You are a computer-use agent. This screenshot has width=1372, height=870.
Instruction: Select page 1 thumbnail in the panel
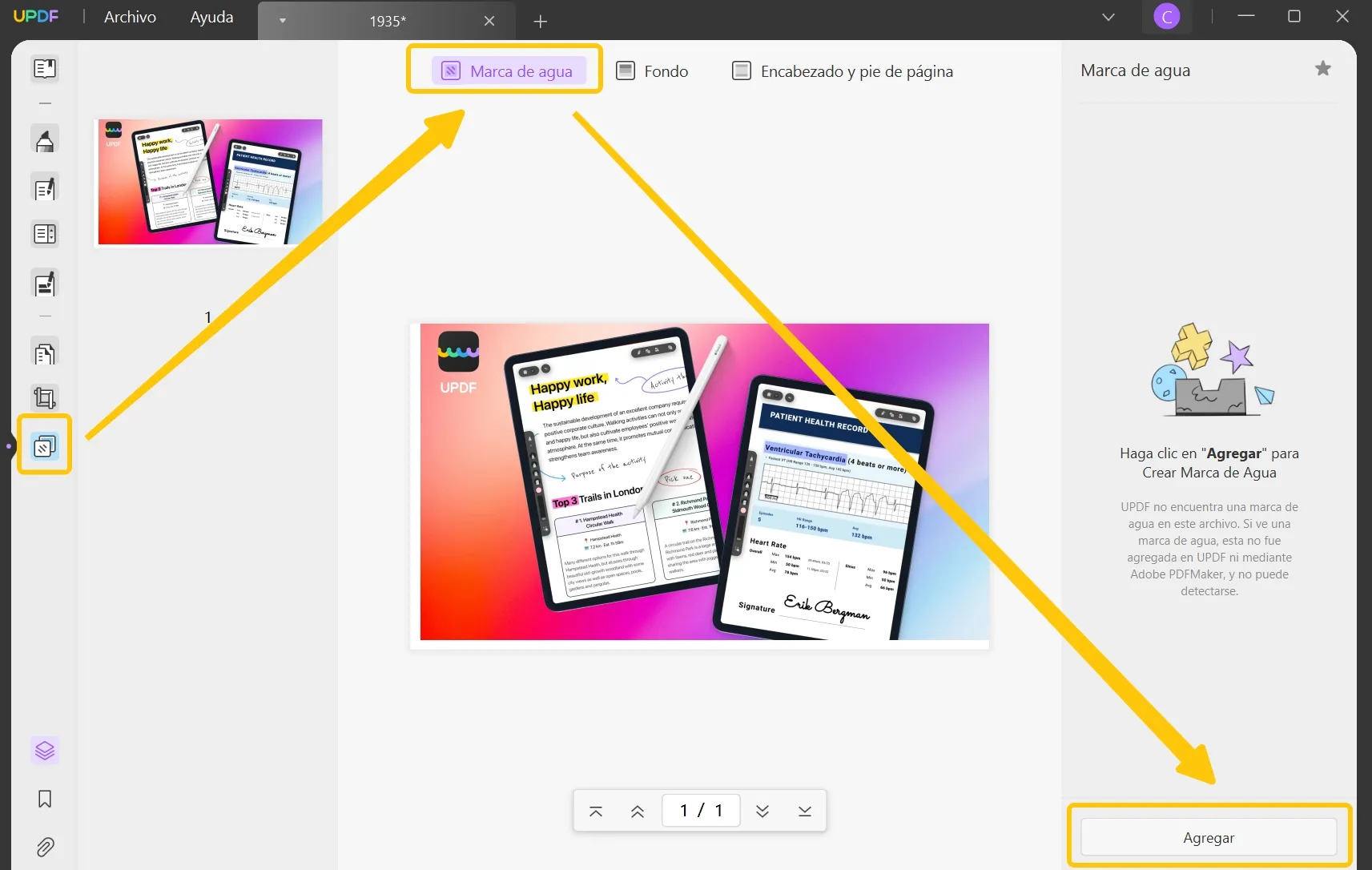(210, 182)
